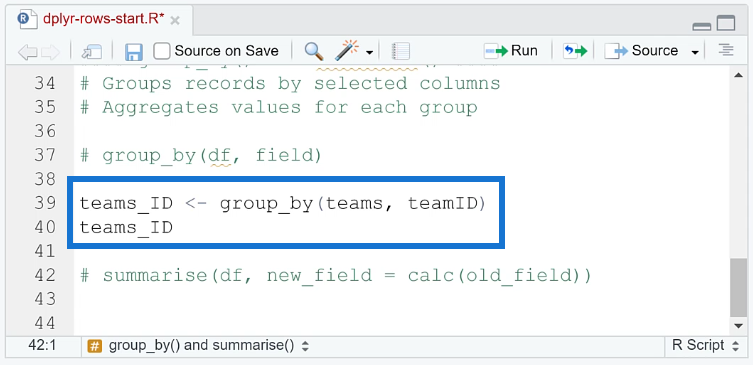This screenshot has height=365, width=753.
Task: Click the scrollbar up arrow
Action: tap(738, 75)
